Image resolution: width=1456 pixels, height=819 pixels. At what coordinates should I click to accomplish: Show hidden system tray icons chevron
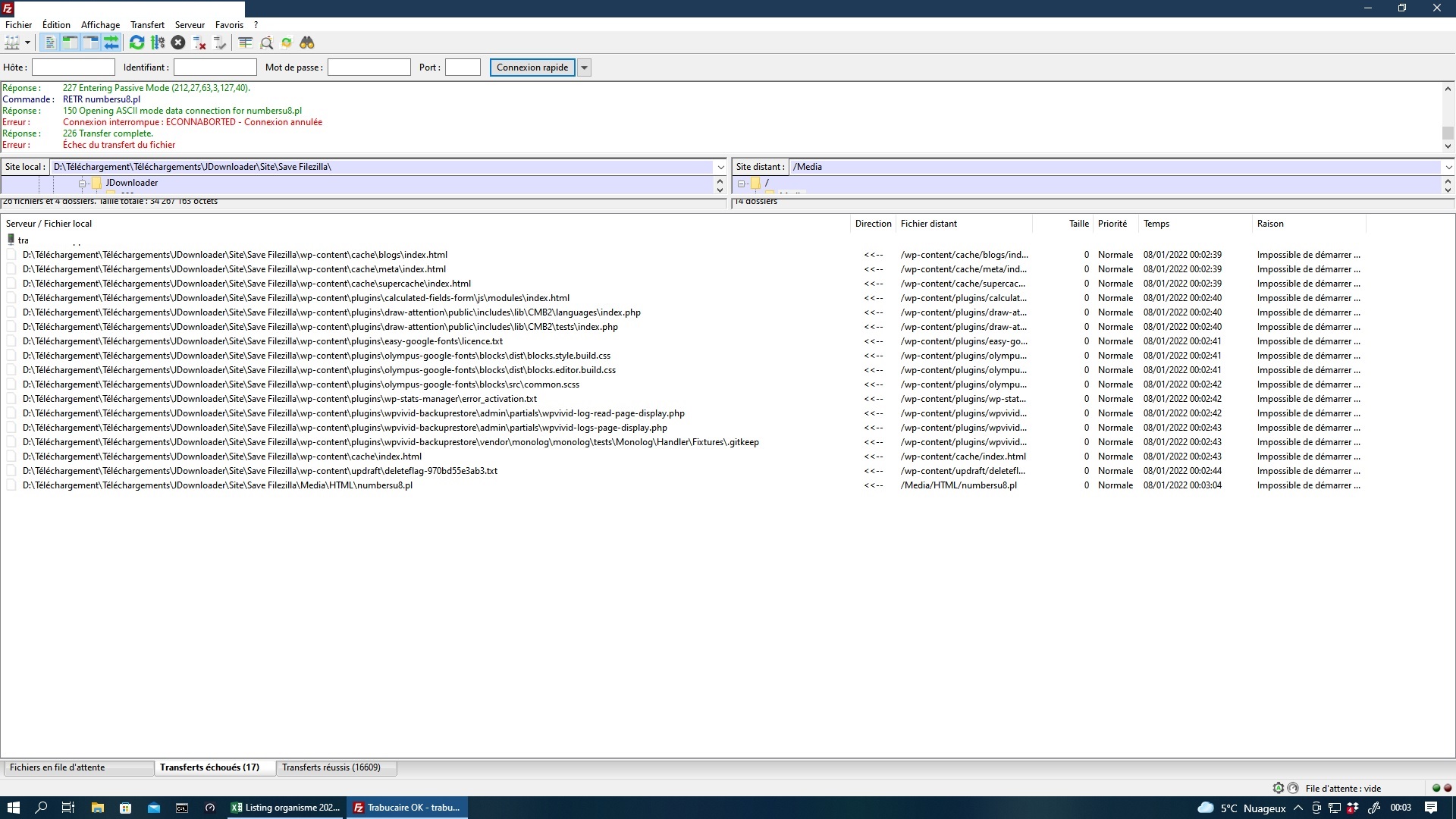1298,808
